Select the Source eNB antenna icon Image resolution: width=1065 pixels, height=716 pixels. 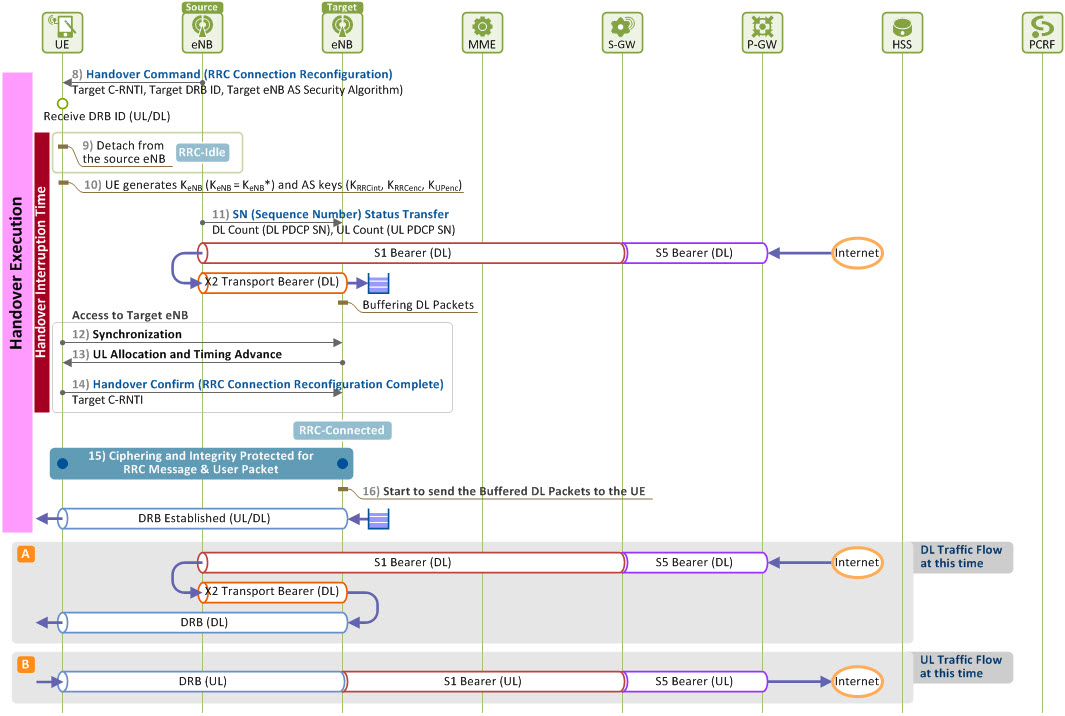(202, 32)
